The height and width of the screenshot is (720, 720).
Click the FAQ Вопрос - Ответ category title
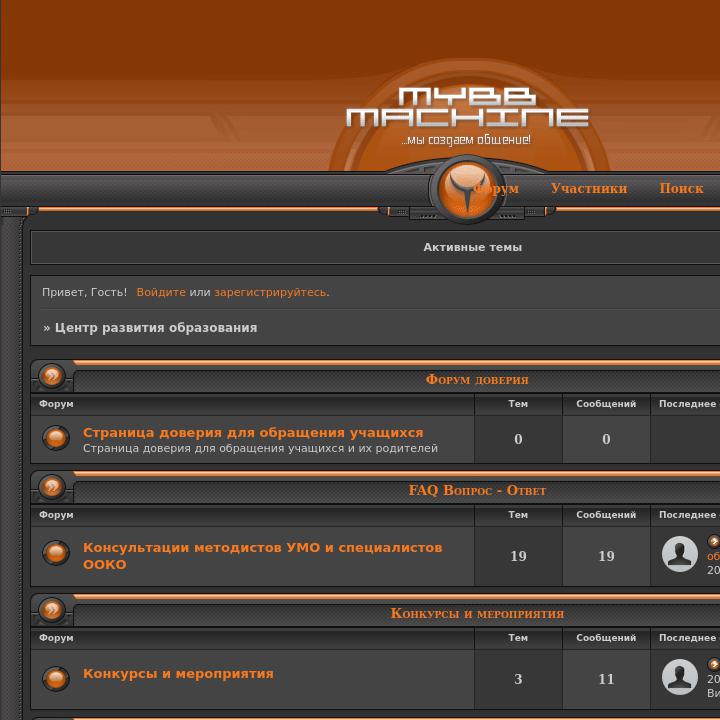477,490
